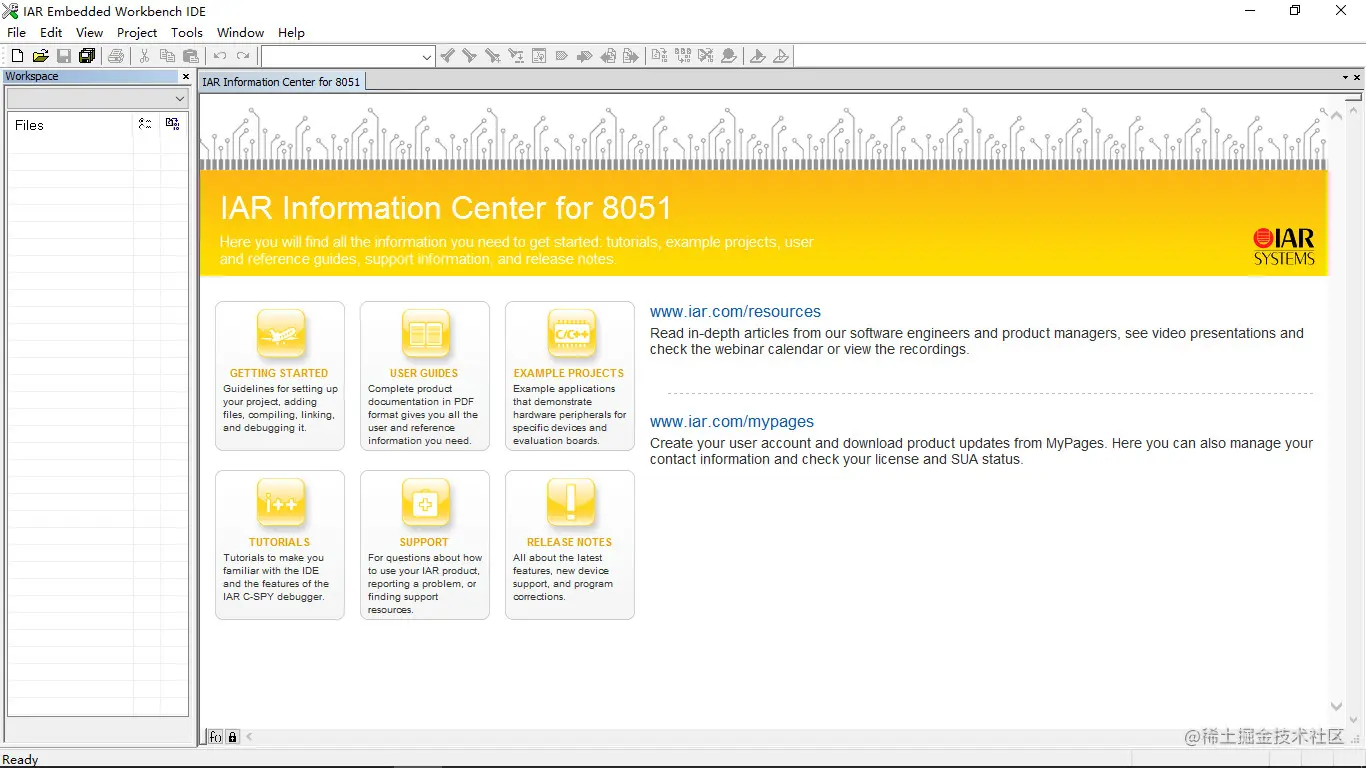
Task: Open the editor tab list dropdown arrow
Action: [1345, 78]
